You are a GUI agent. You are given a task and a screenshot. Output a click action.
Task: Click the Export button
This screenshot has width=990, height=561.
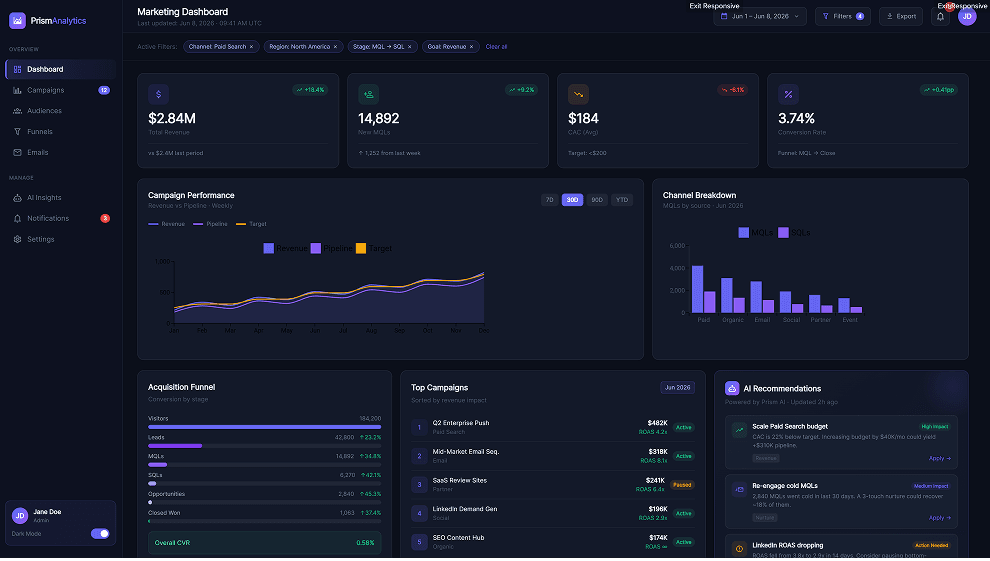901,16
